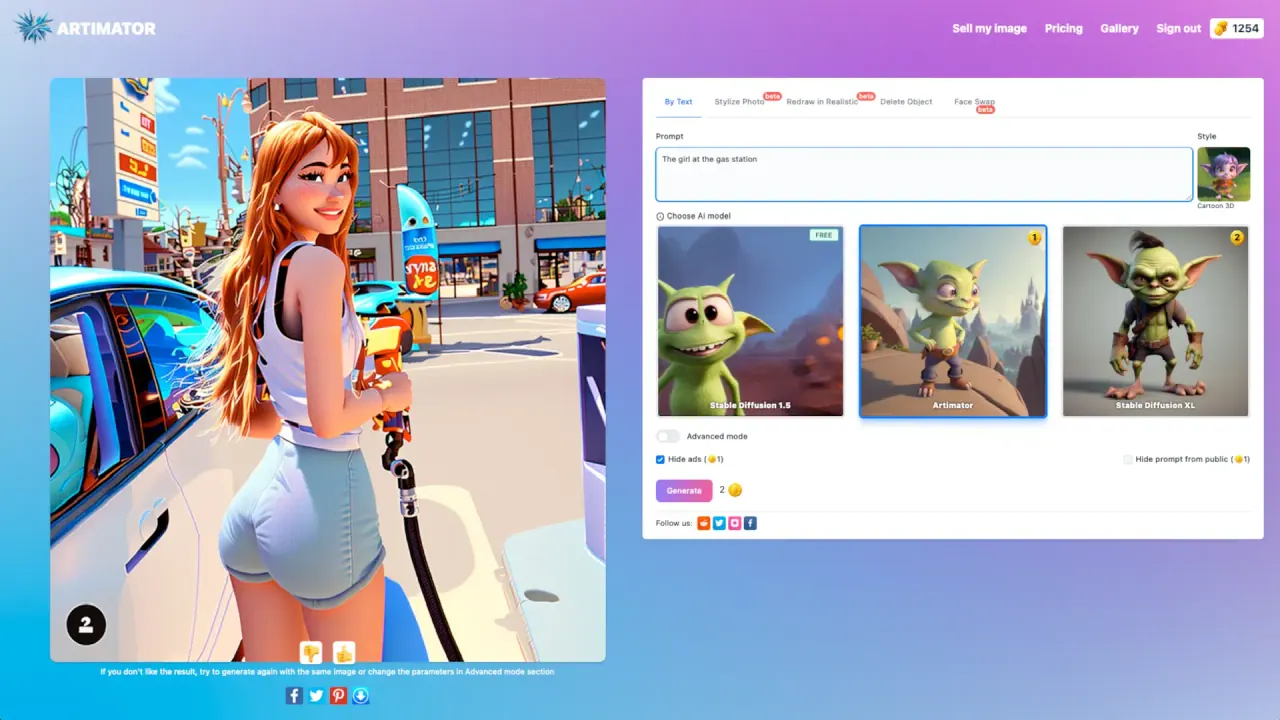Click into the Prompt text field
Image resolution: width=1280 pixels, height=720 pixels.
924,174
